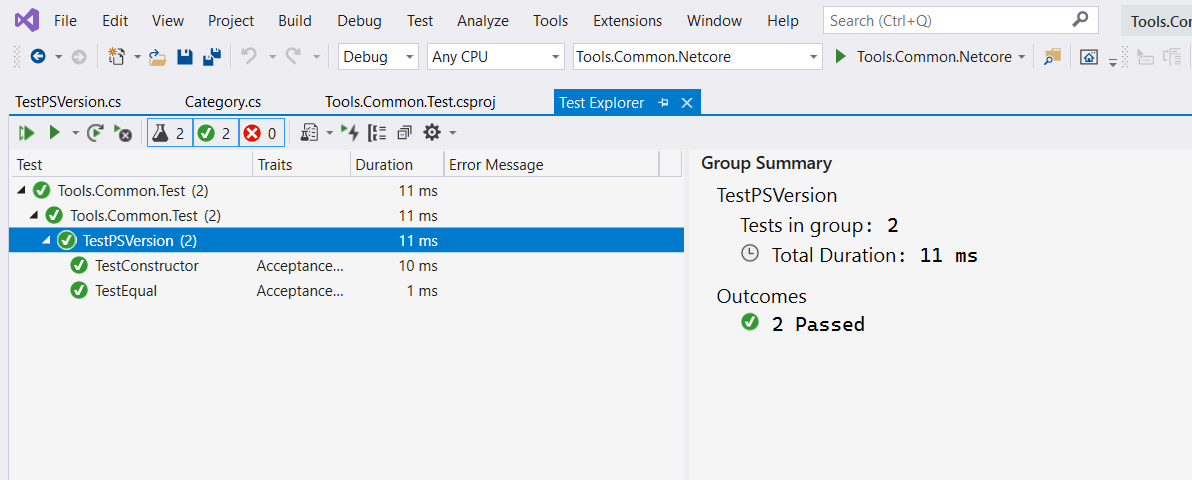Open the Test menu
Screen dimensions: 1192x480
[x=420, y=21]
